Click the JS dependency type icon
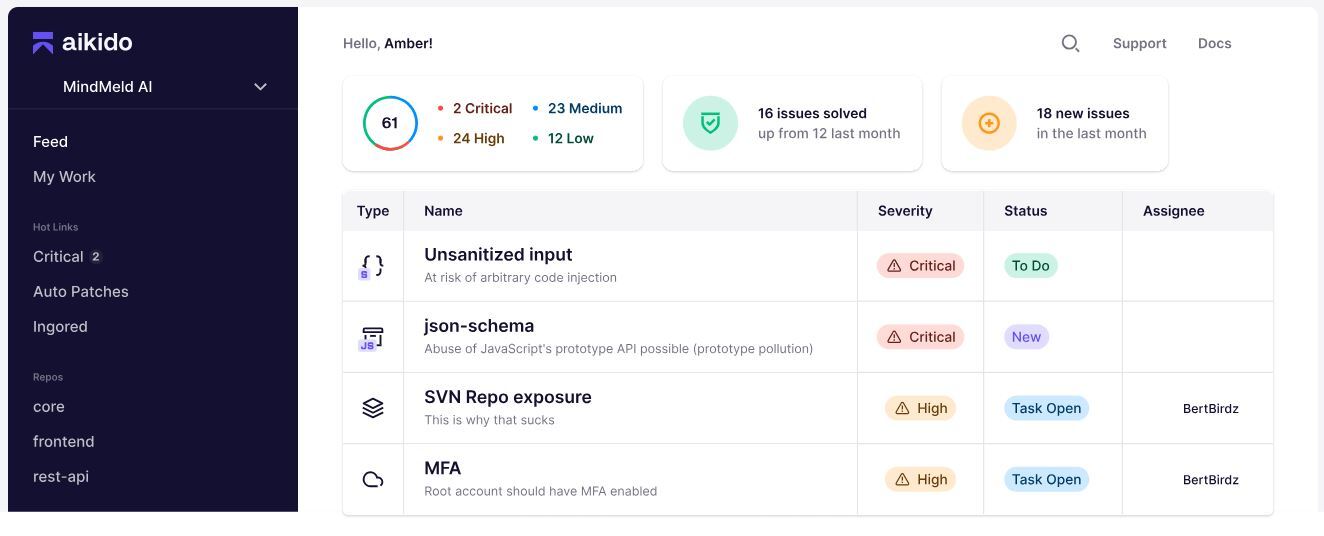1324x536 pixels. coord(372,338)
